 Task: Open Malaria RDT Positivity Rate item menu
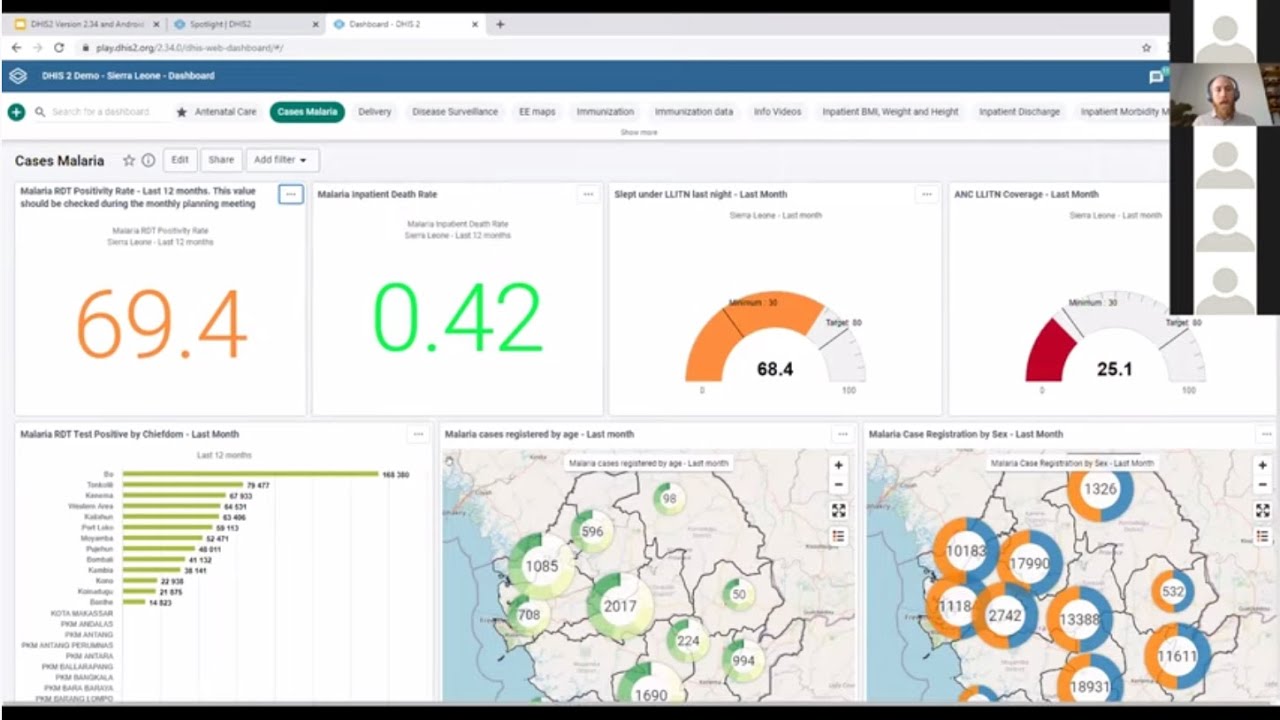click(291, 194)
